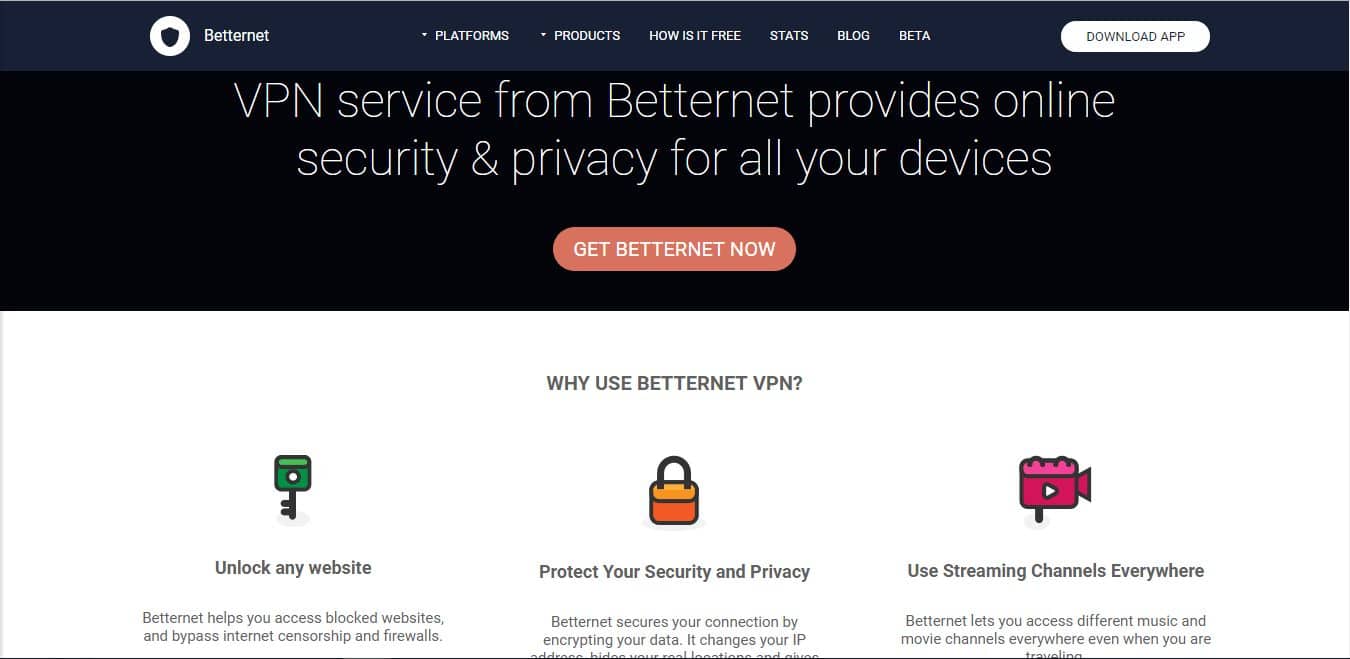
Task: Click the WHY USE BETTERNET VPN heading
Action: tap(675, 383)
